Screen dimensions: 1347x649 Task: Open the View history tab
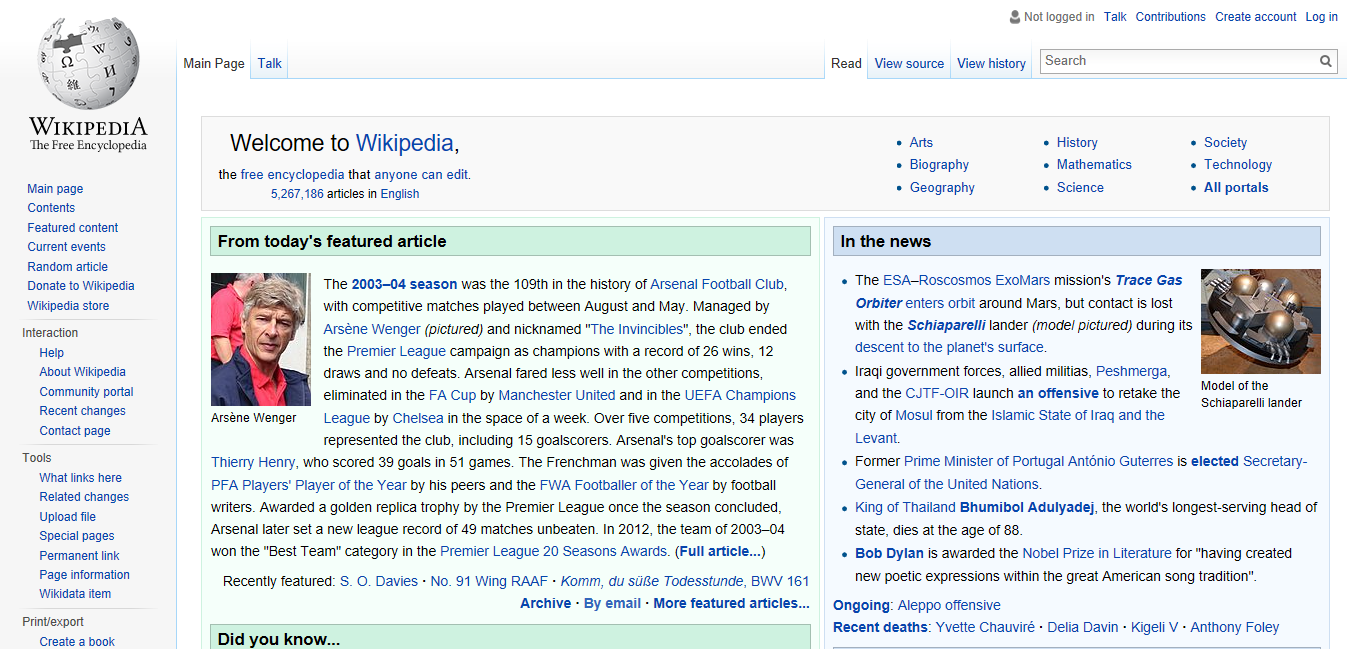tap(991, 63)
